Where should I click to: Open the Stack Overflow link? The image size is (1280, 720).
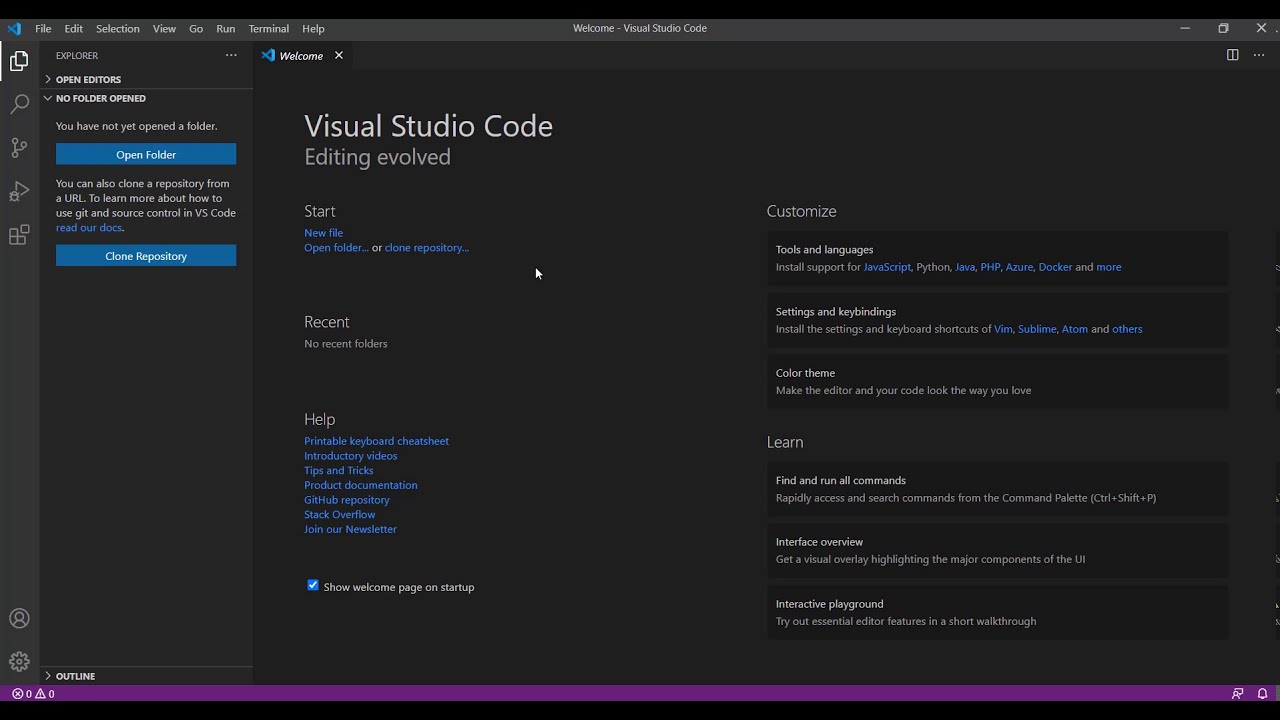[339, 514]
